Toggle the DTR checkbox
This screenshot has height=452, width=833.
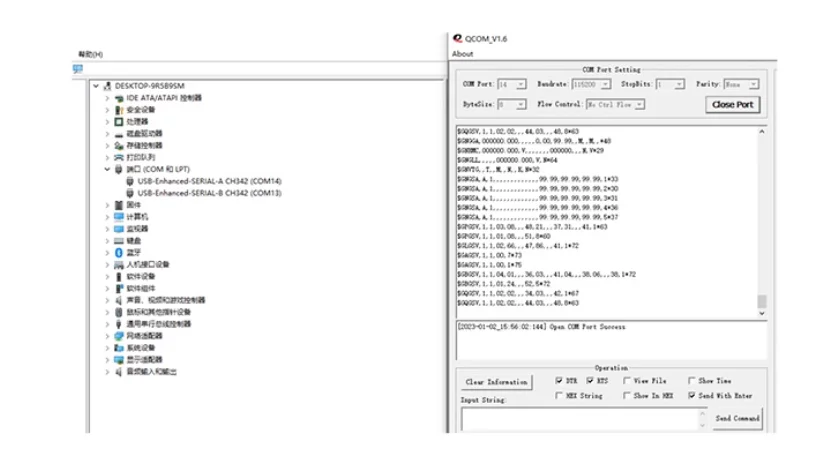click(559, 381)
